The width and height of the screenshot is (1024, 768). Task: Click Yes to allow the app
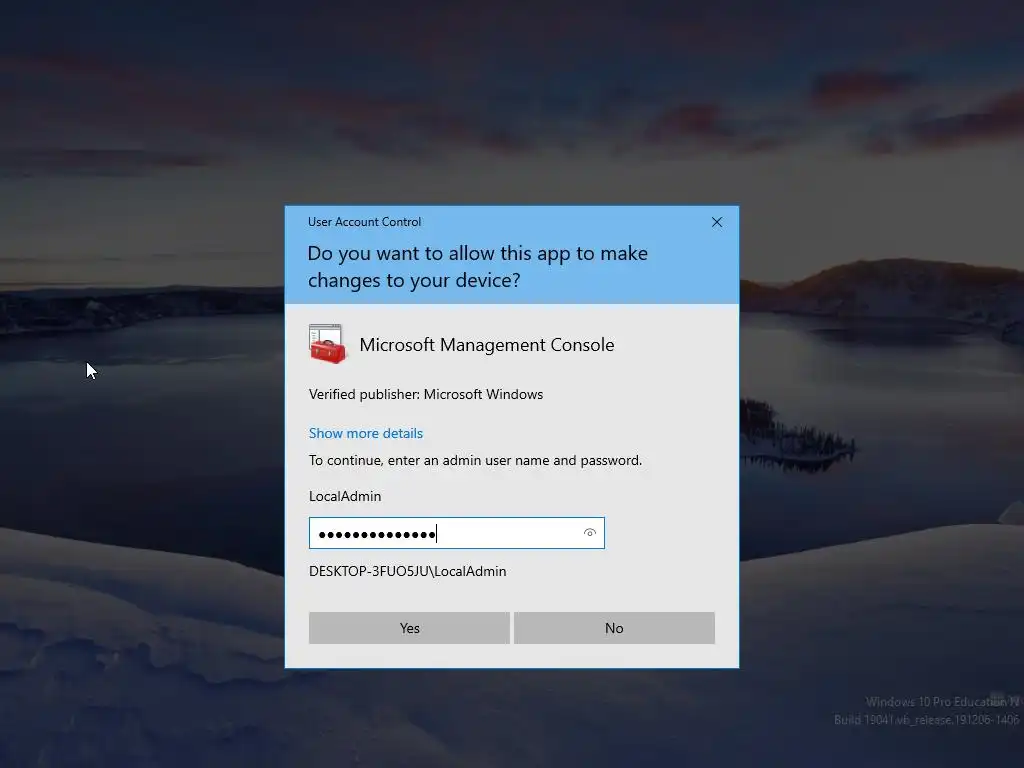click(x=409, y=628)
